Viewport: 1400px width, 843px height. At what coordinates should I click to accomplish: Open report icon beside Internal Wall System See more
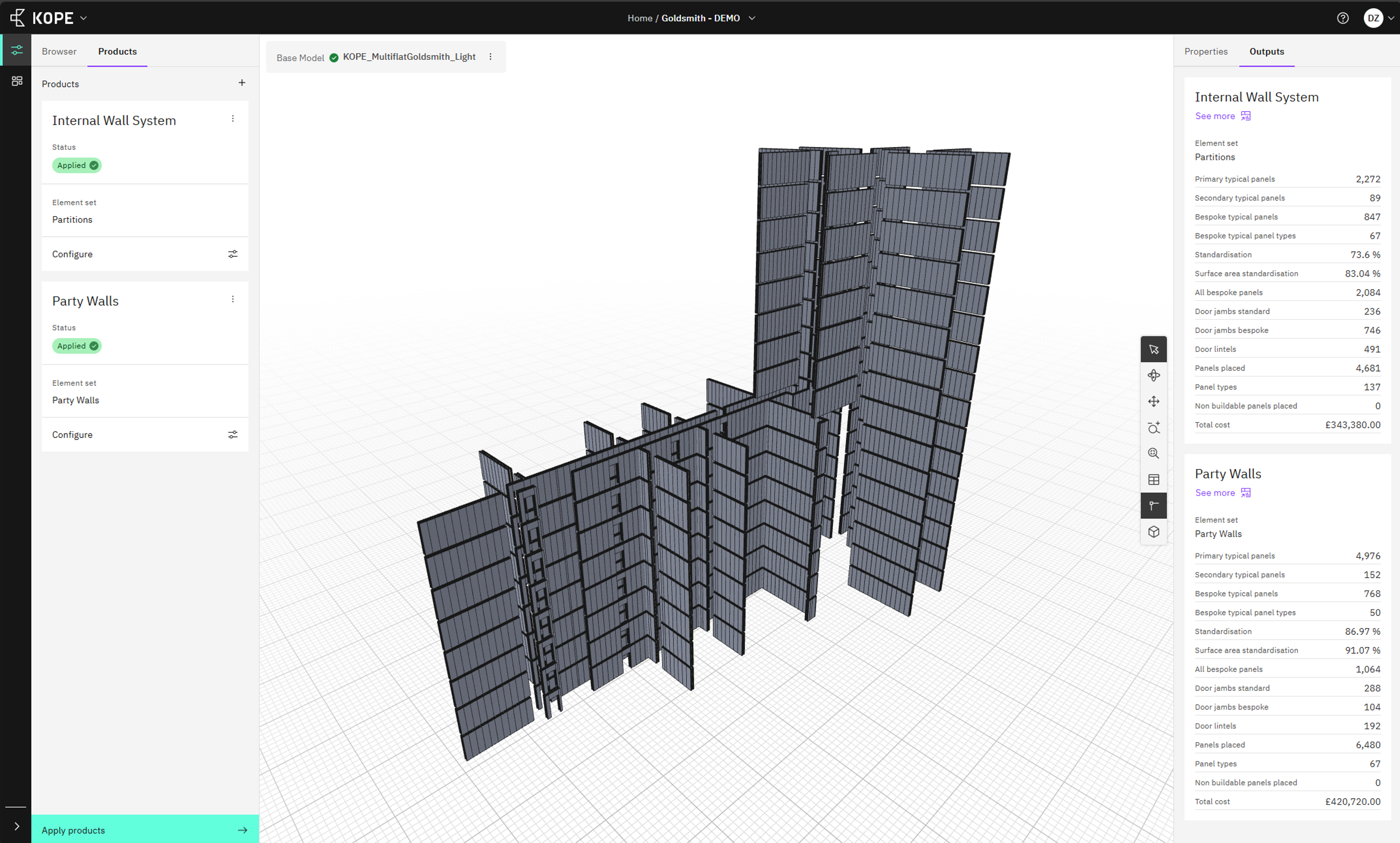coord(1246,116)
